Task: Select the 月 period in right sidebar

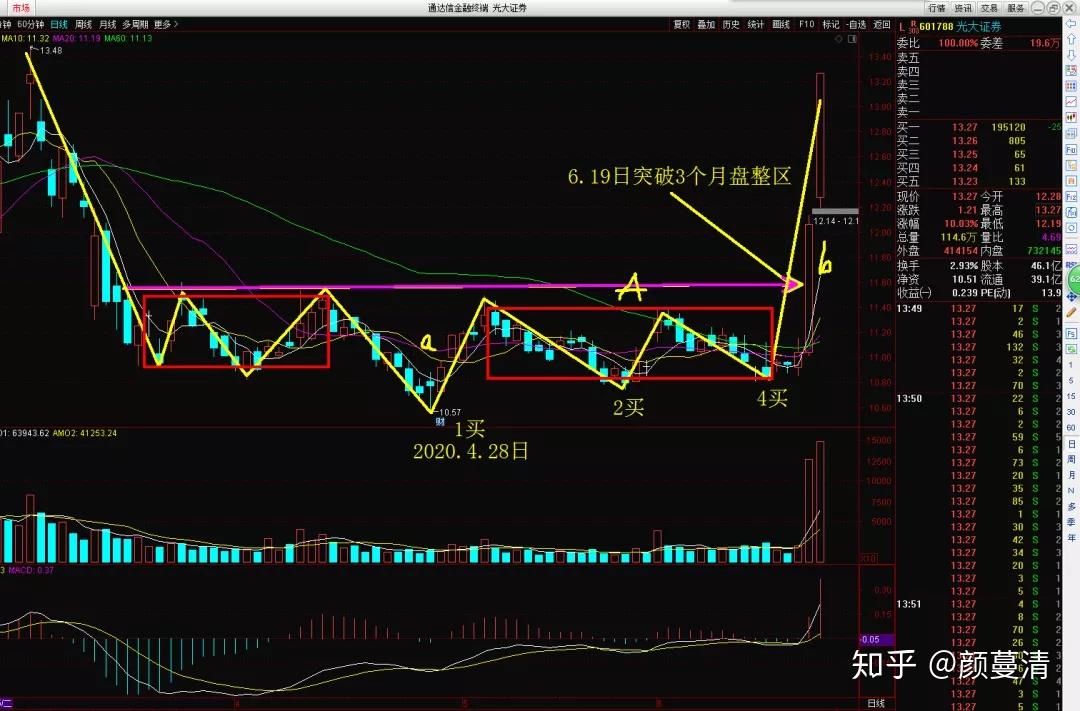Action: (x=1071, y=475)
